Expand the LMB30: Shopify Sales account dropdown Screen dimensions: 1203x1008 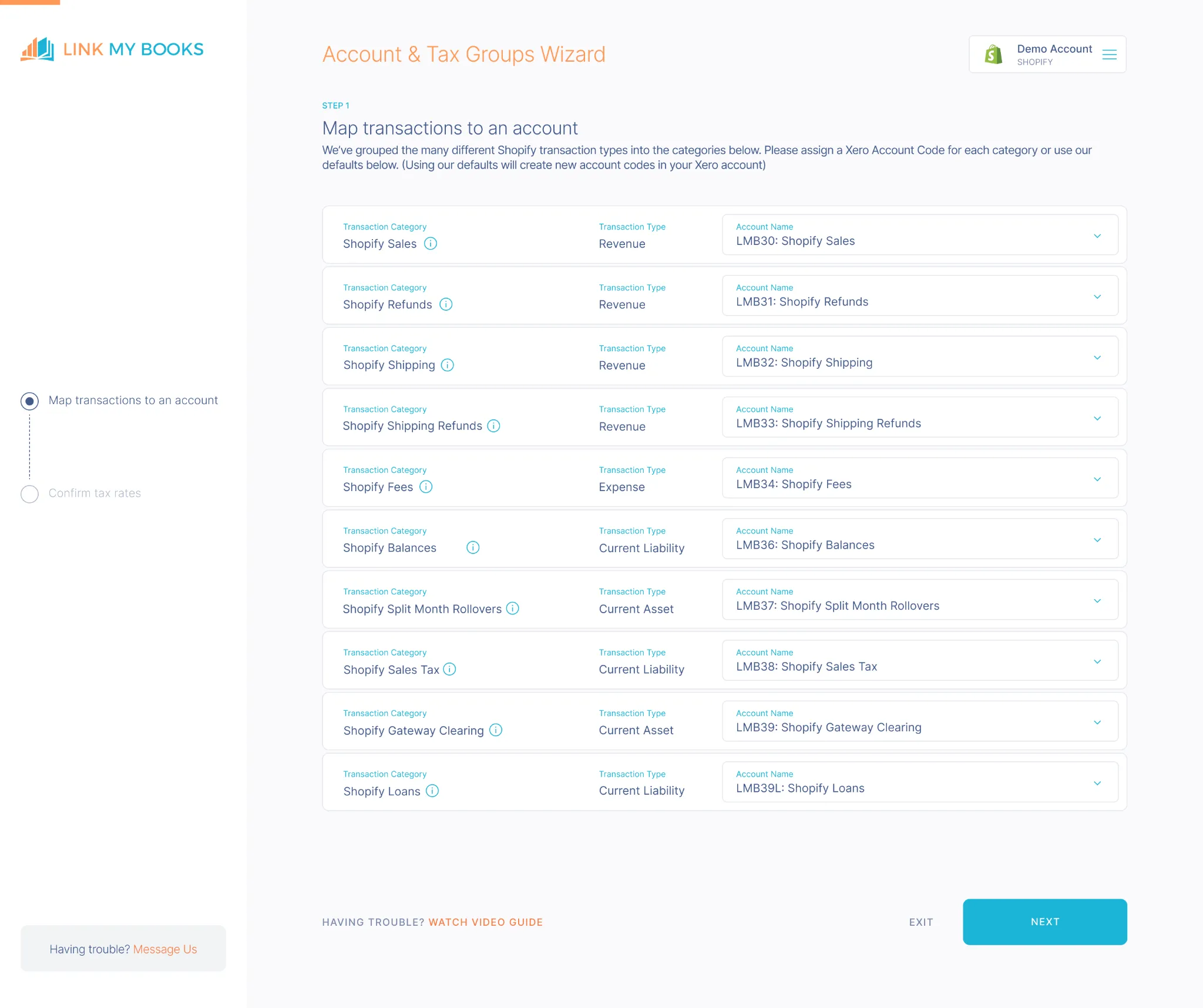pos(920,234)
